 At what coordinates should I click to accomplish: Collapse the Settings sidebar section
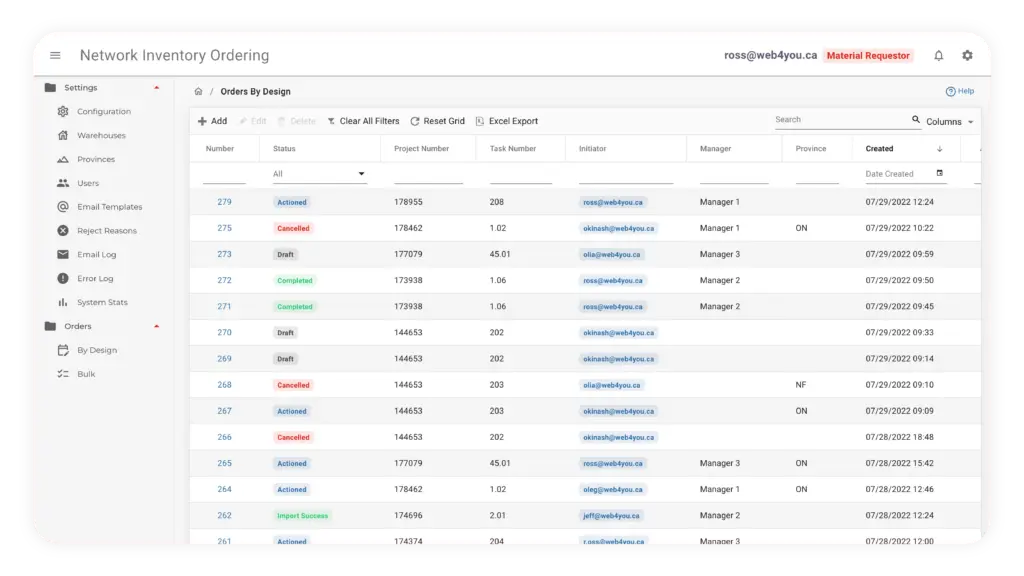pos(156,88)
